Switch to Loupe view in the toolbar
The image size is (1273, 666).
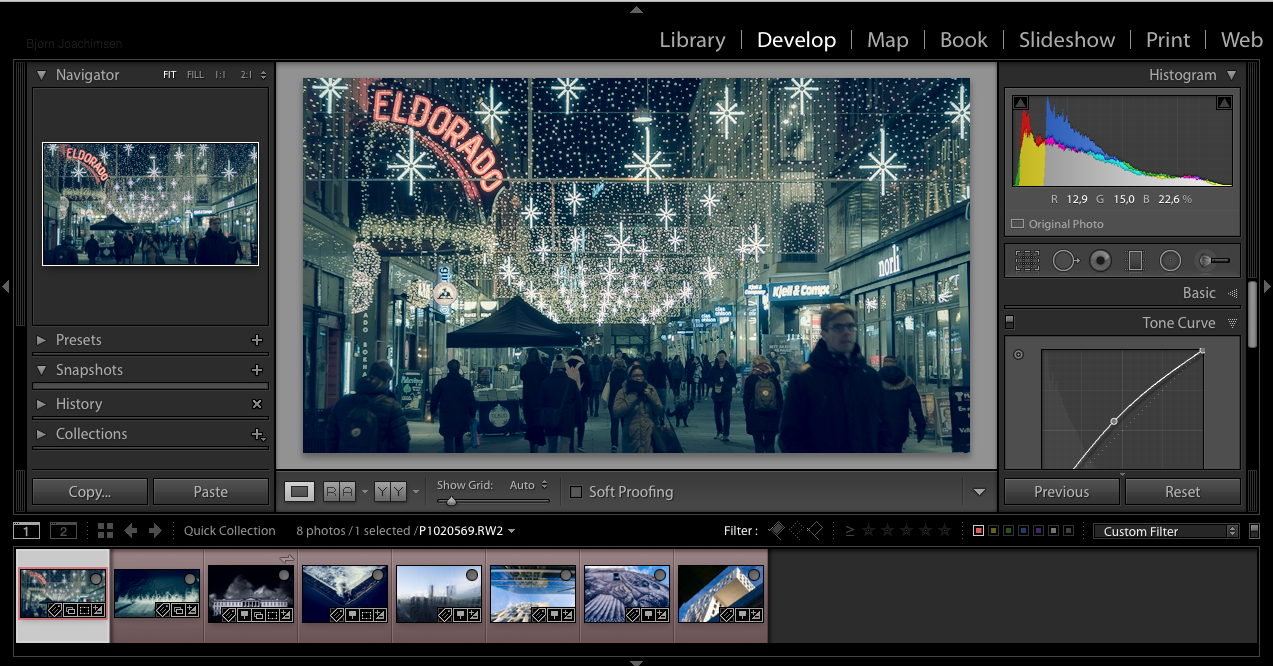(x=299, y=491)
